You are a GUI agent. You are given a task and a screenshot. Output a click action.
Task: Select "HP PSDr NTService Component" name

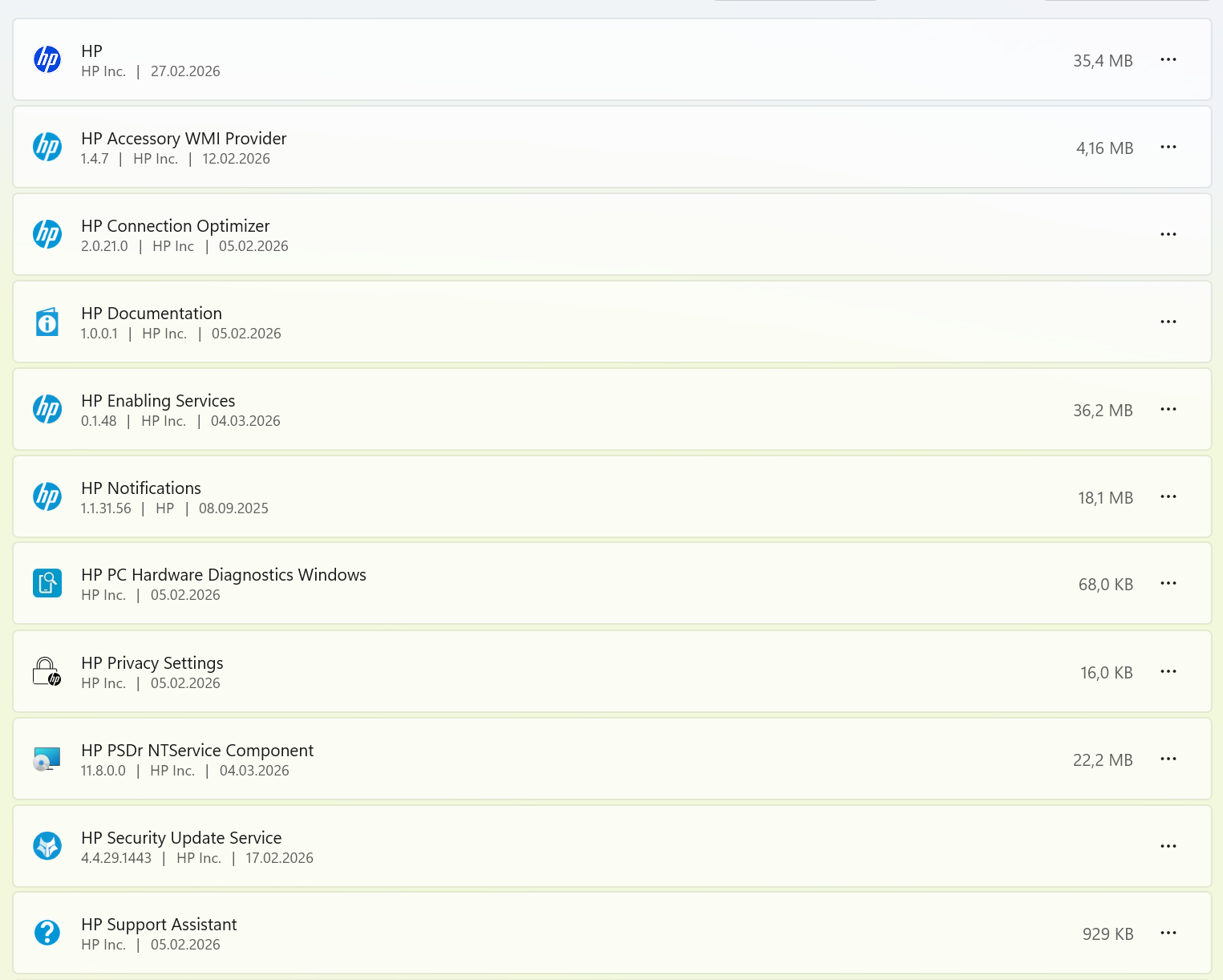(x=197, y=751)
